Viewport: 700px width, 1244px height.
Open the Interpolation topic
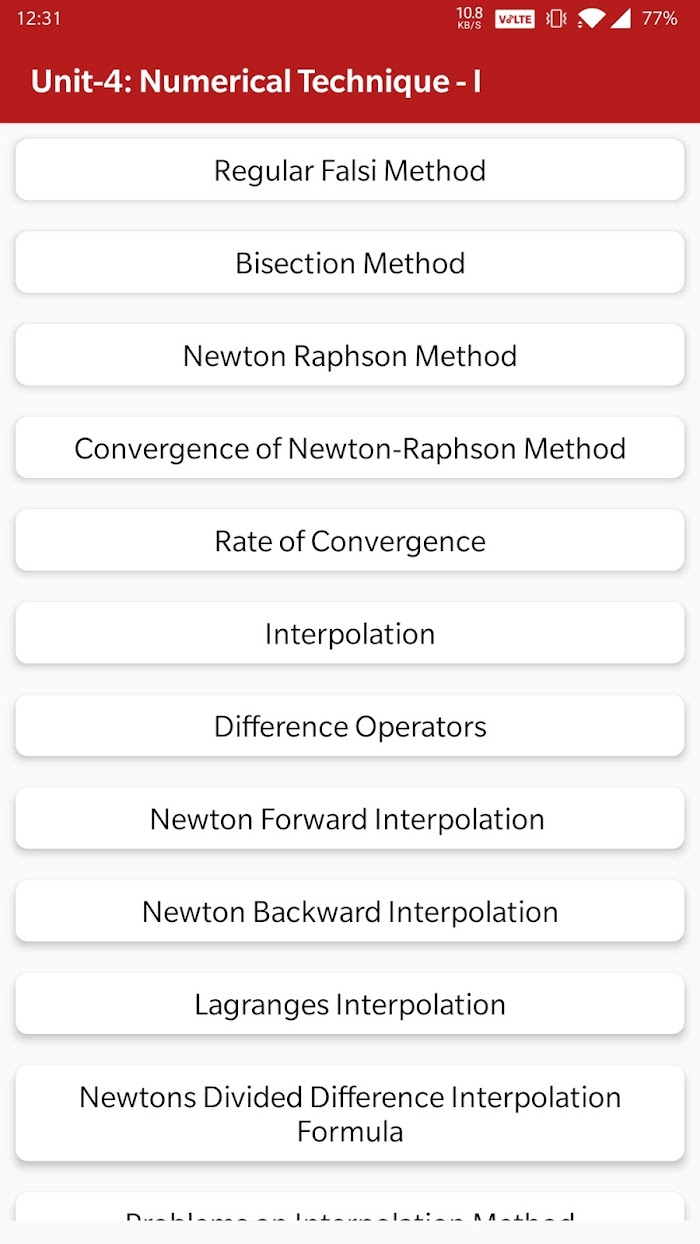(x=350, y=633)
